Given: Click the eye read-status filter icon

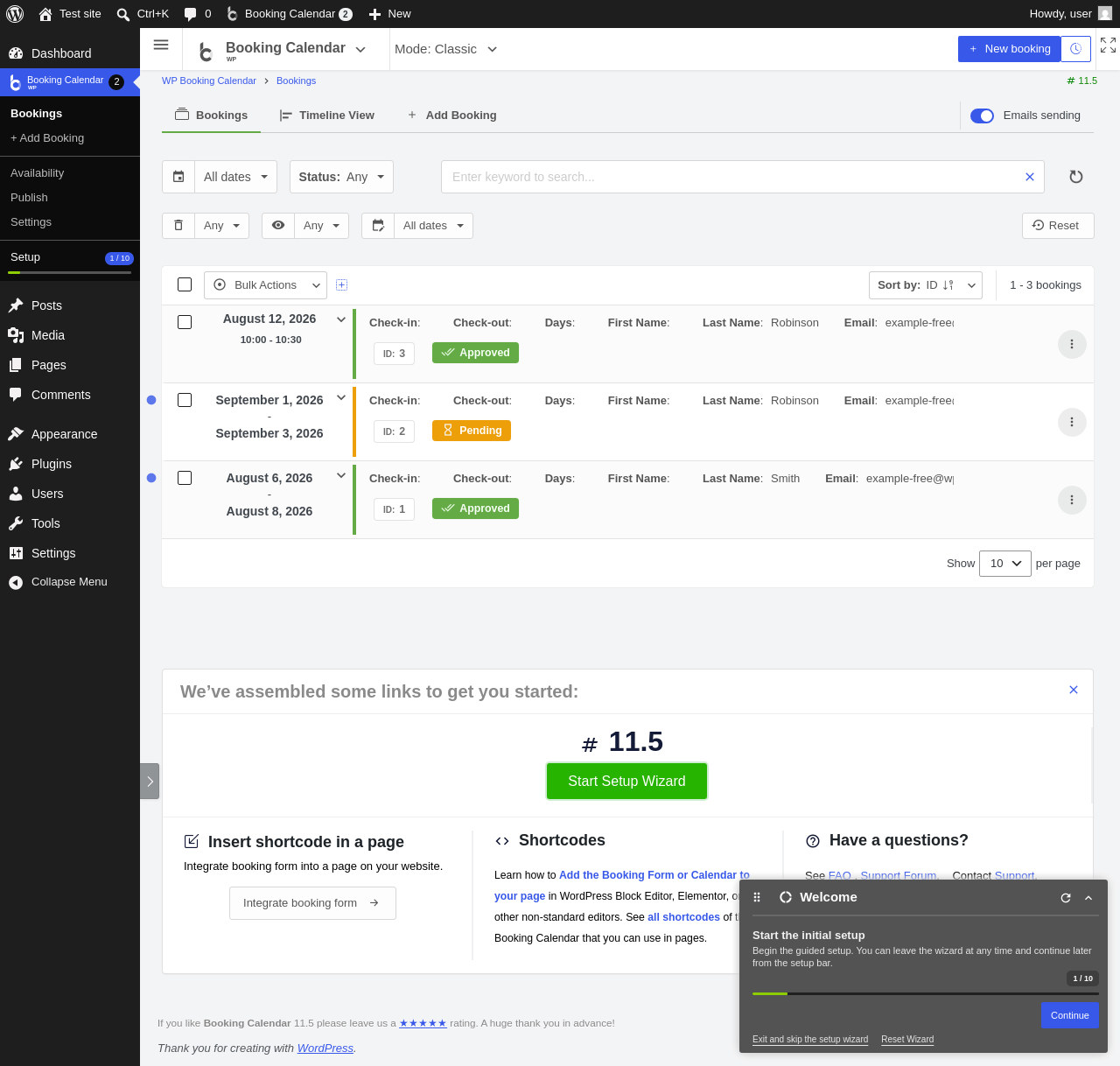Looking at the screenshot, I should (278, 226).
